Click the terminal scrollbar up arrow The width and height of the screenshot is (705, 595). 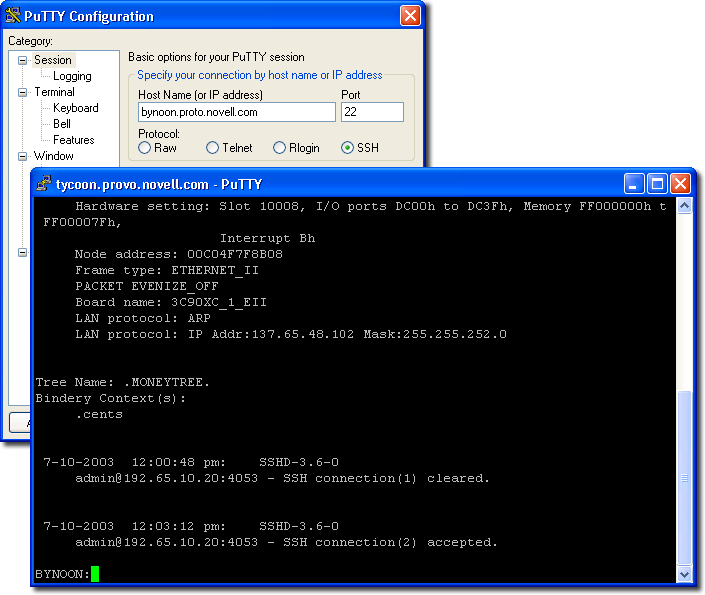pos(684,206)
